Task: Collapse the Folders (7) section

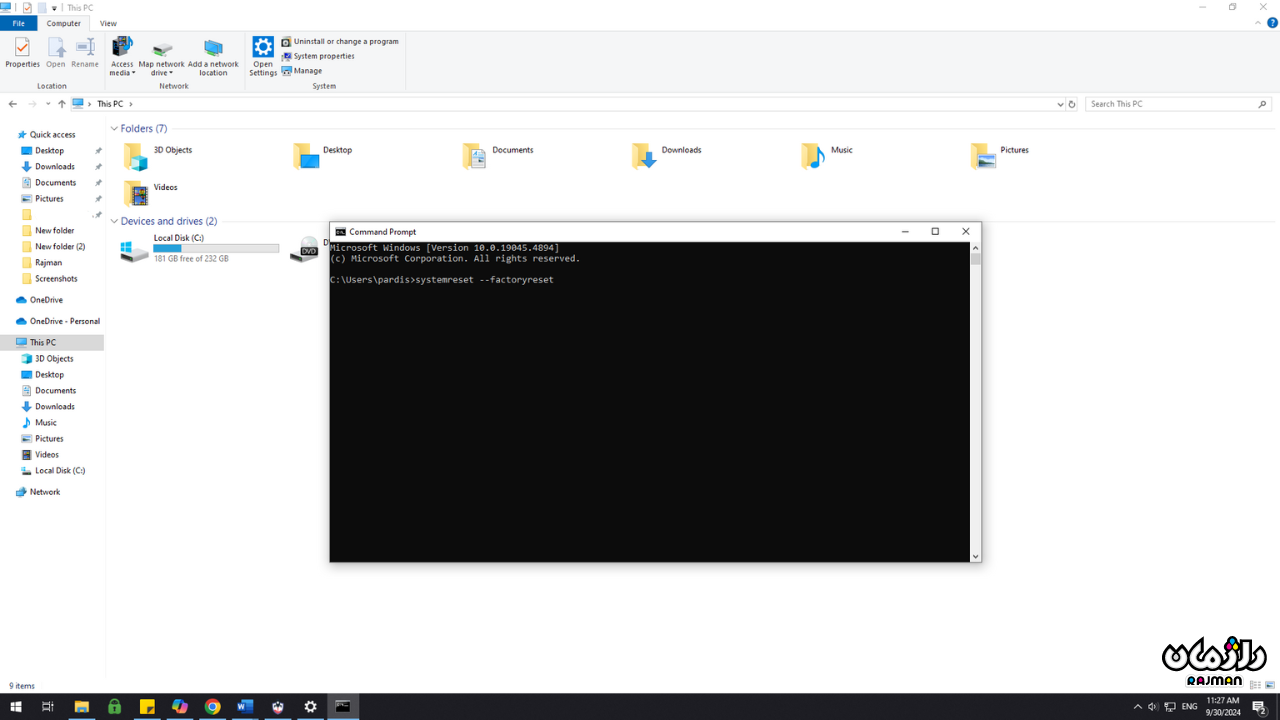Action: [x=114, y=129]
